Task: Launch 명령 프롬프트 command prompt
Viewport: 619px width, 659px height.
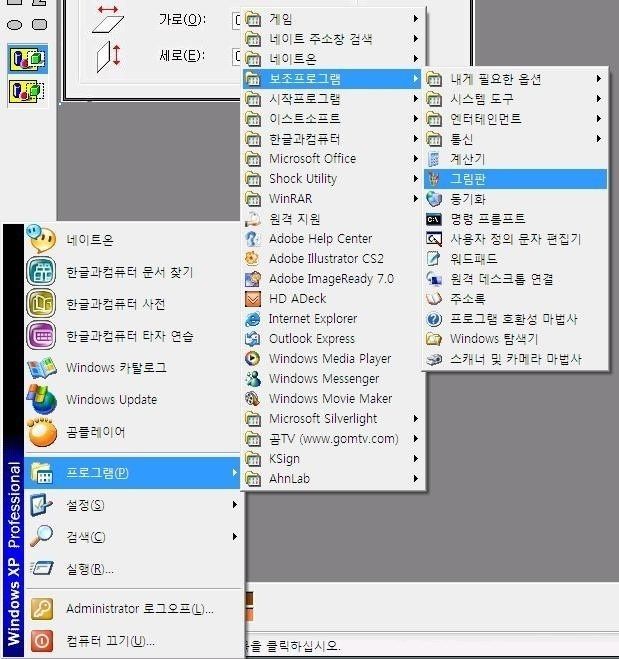Action: point(515,219)
